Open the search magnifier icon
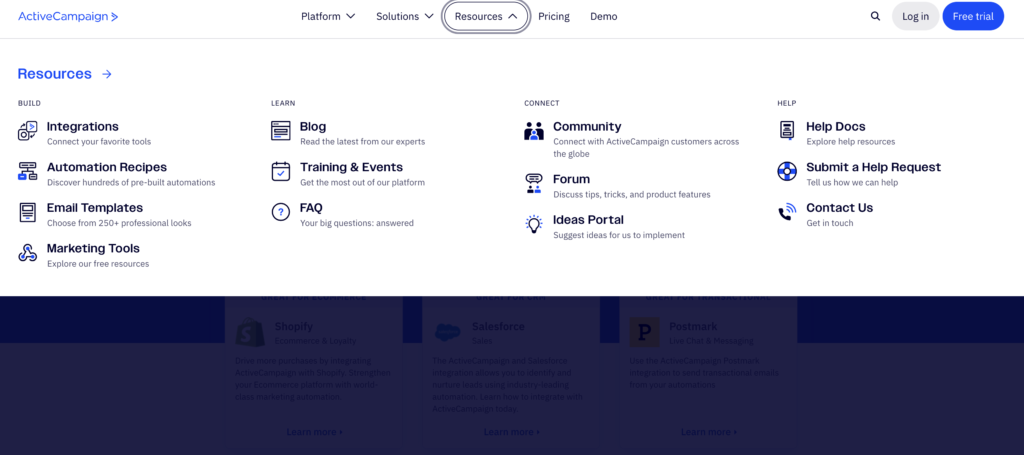Viewport: 1024px width, 455px height. (x=875, y=16)
